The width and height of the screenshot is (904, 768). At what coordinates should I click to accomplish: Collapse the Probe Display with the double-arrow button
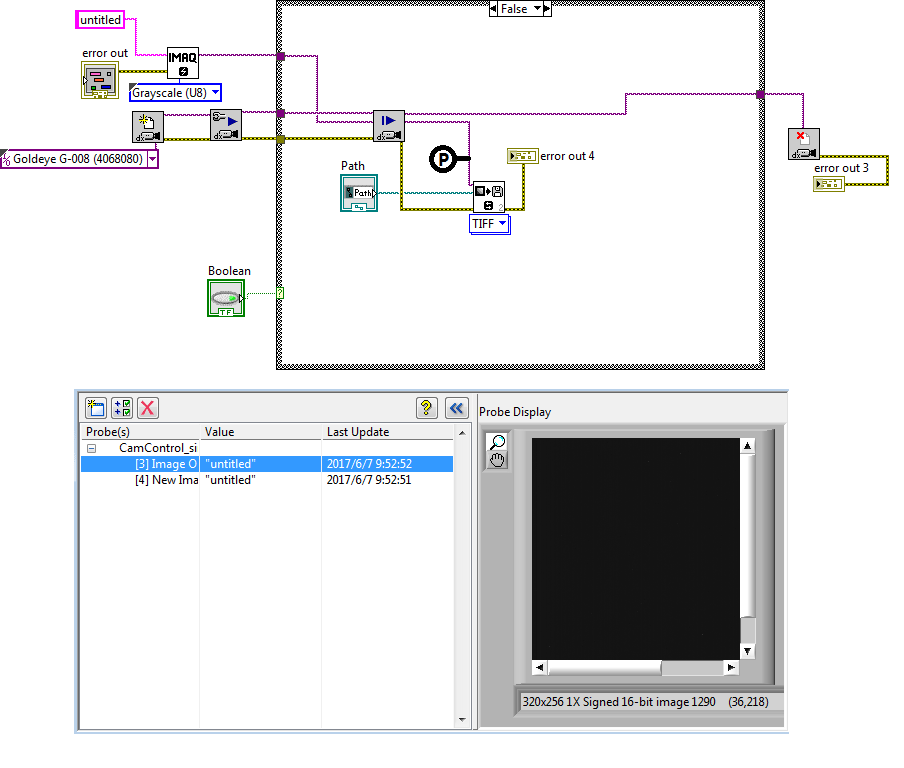[457, 408]
